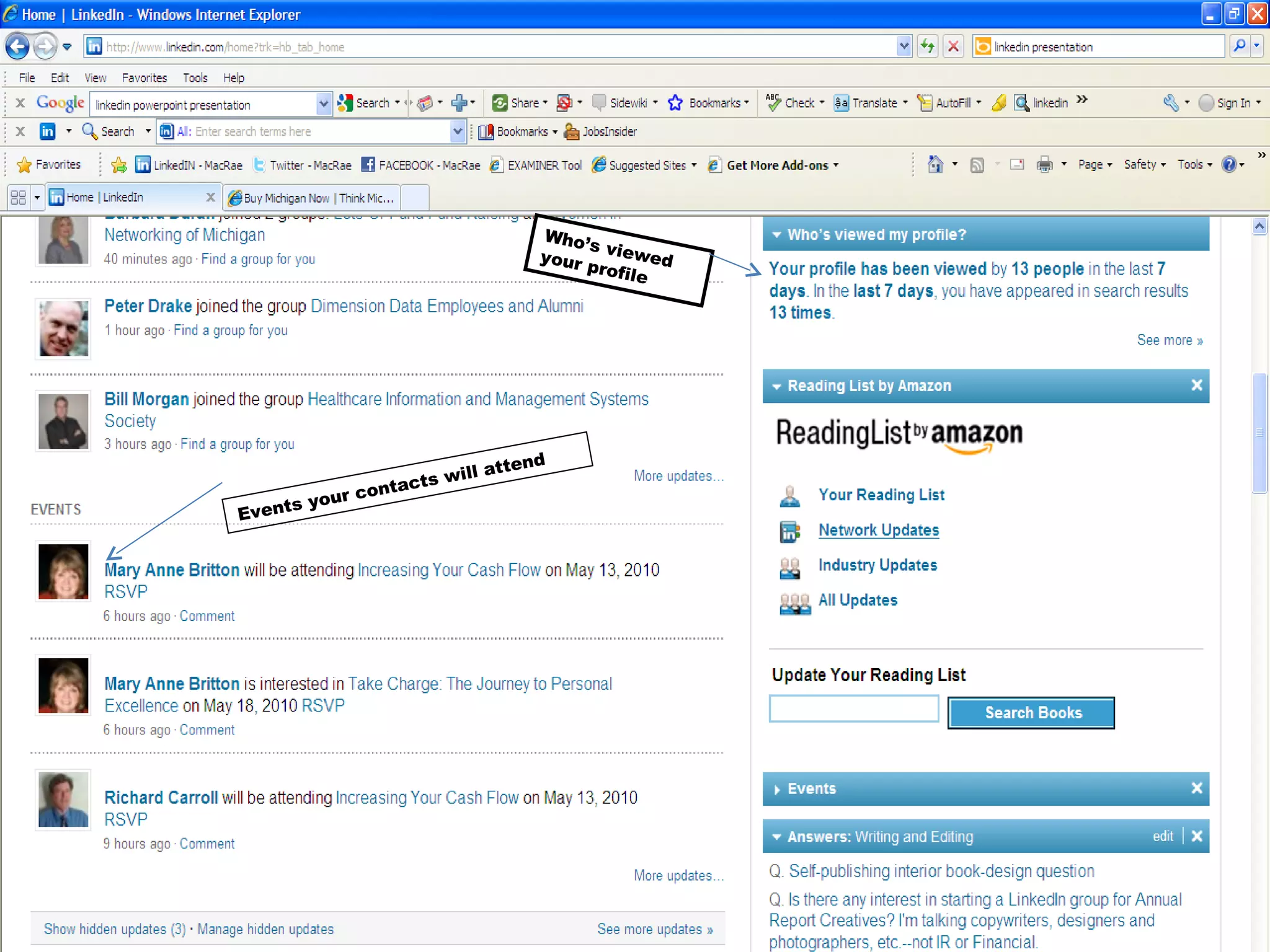
Task: Open the Edit menu
Action: (60, 77)
